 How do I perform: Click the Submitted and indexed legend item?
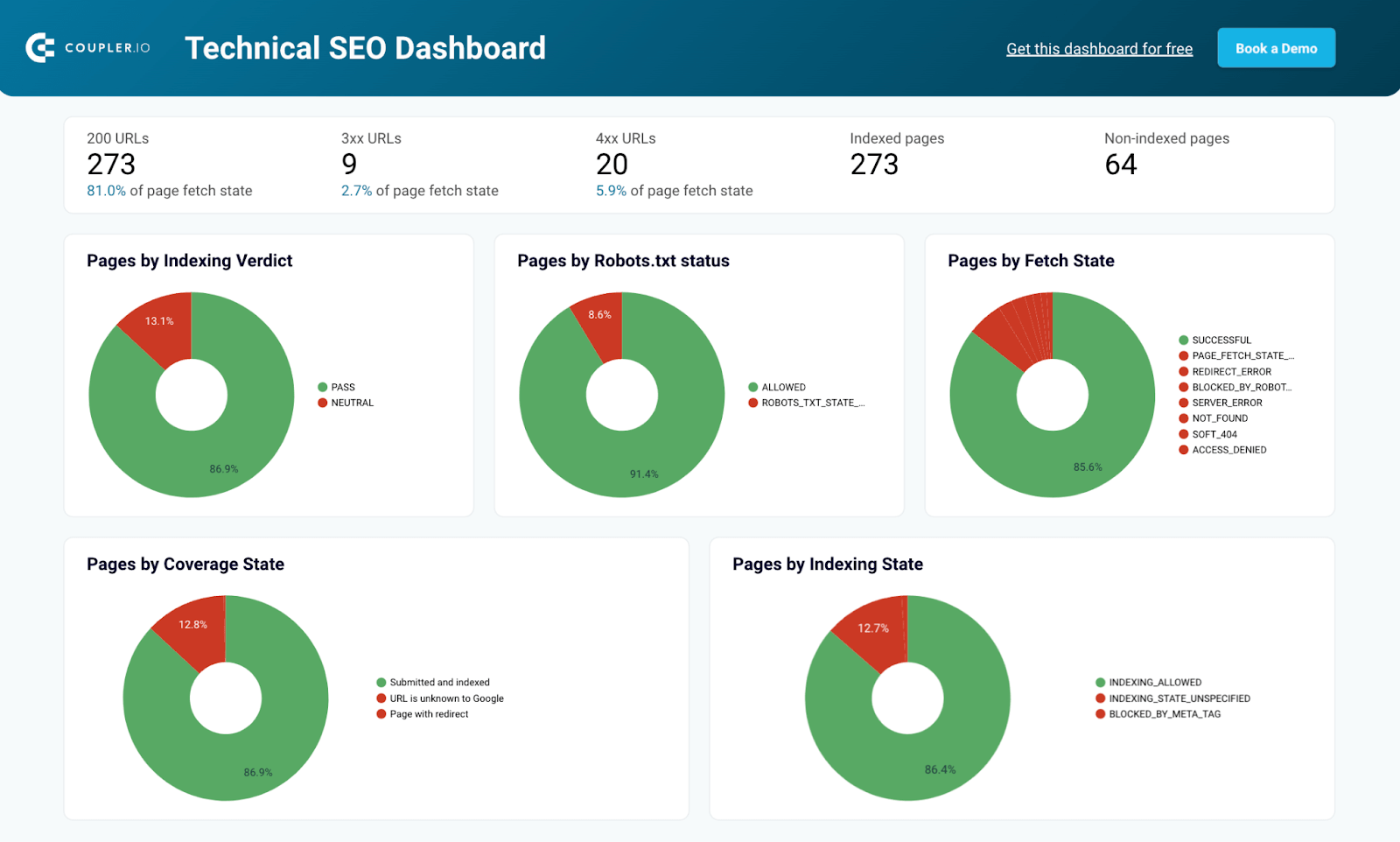(433, 683)
